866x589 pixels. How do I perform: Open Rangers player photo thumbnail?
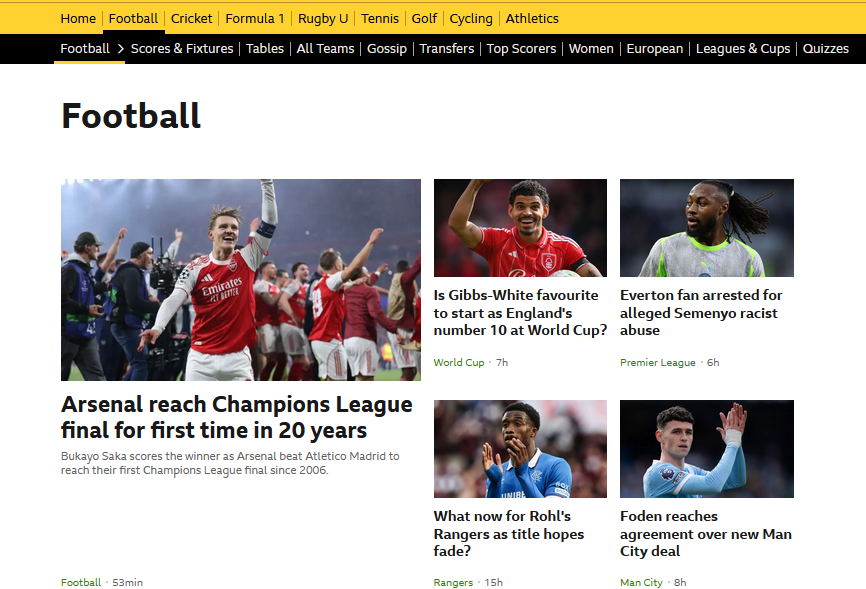point(520,449)
